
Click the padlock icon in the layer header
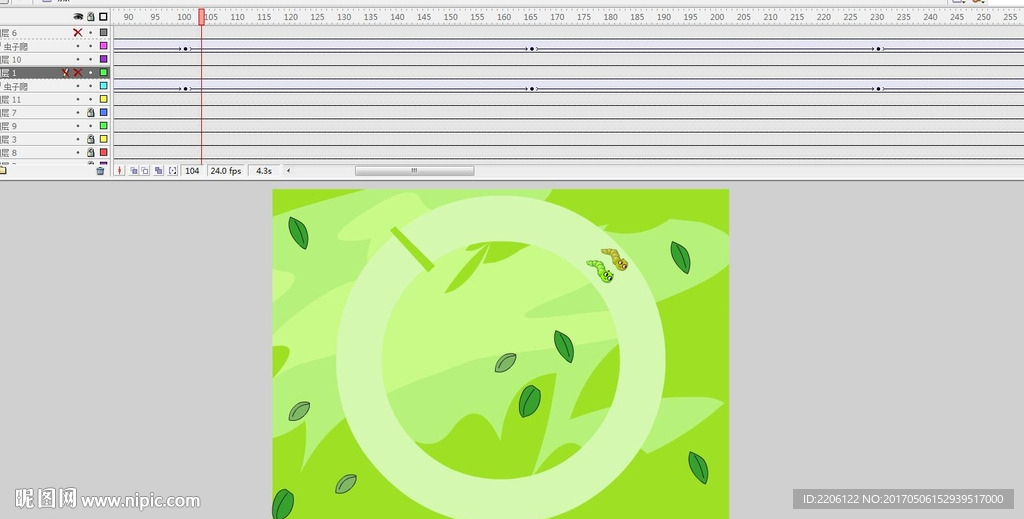click(91, 17)
